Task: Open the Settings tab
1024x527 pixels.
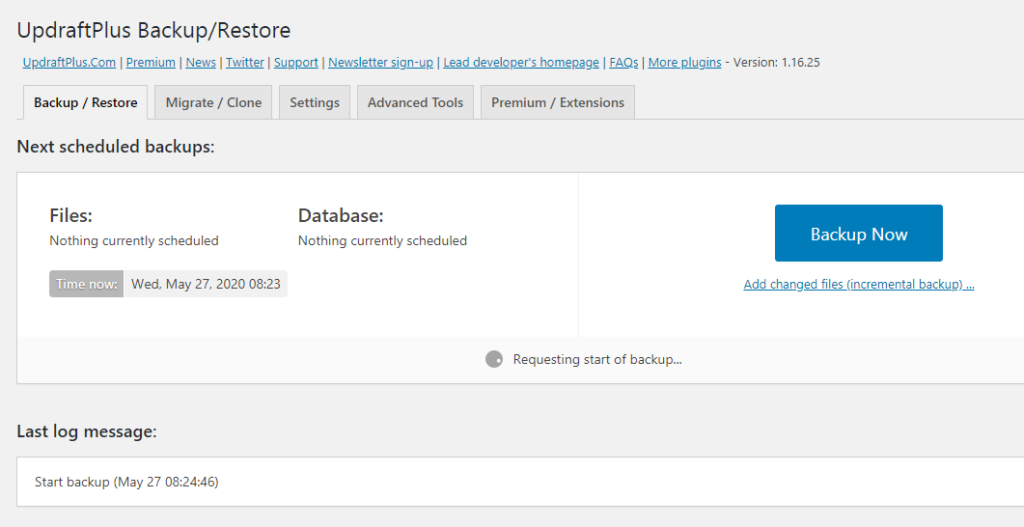Action: [315, 103]
